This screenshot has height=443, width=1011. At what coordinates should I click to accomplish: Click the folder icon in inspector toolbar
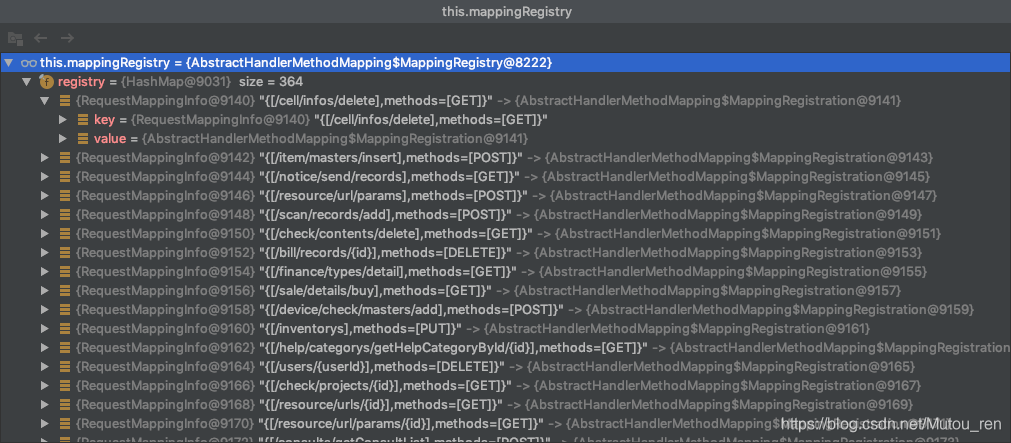tap(15, 38)
